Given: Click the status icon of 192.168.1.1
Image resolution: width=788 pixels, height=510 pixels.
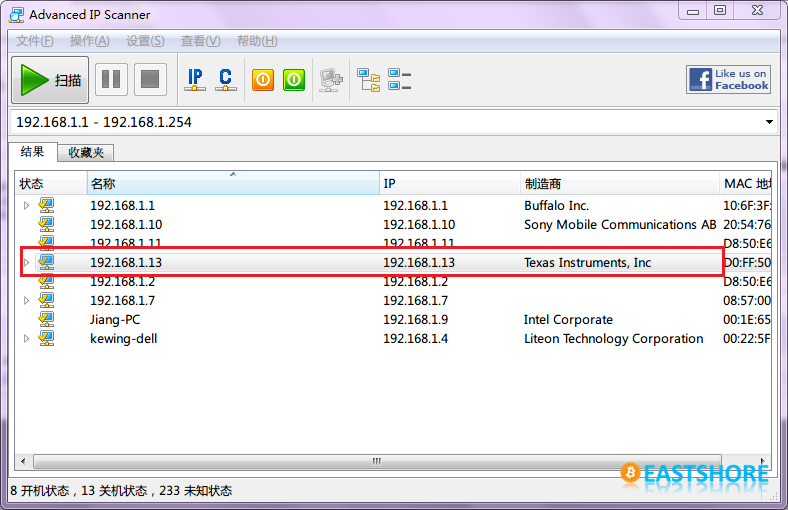Looking at the screenshot, I should 46,205.
